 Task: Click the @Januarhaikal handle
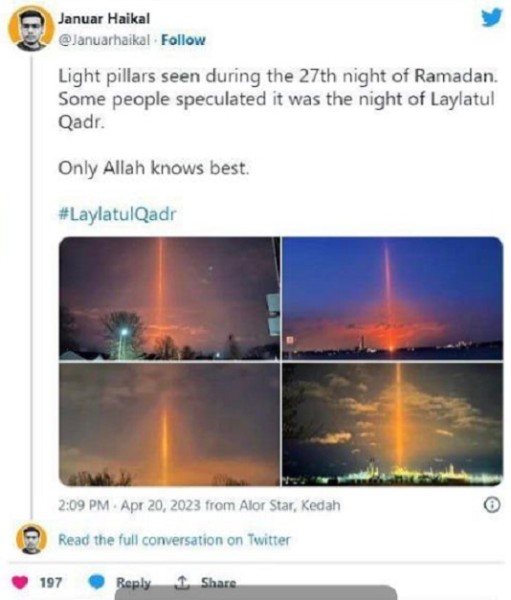pos(104,40)
